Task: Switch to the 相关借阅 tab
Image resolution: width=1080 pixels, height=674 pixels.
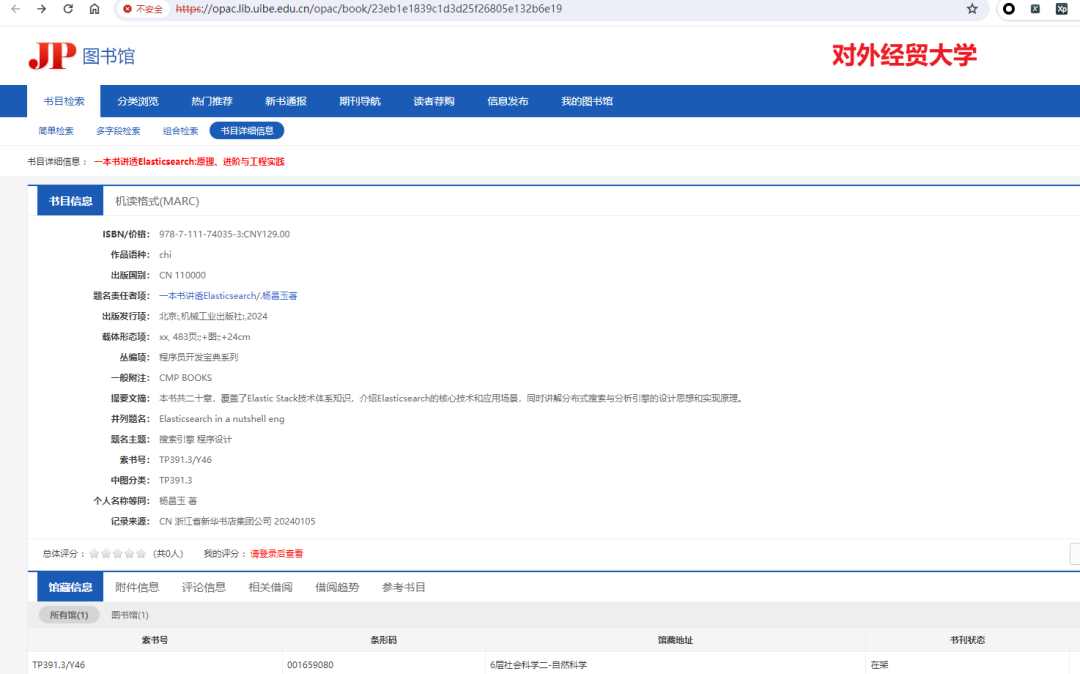Action: [x=271, y=587]
